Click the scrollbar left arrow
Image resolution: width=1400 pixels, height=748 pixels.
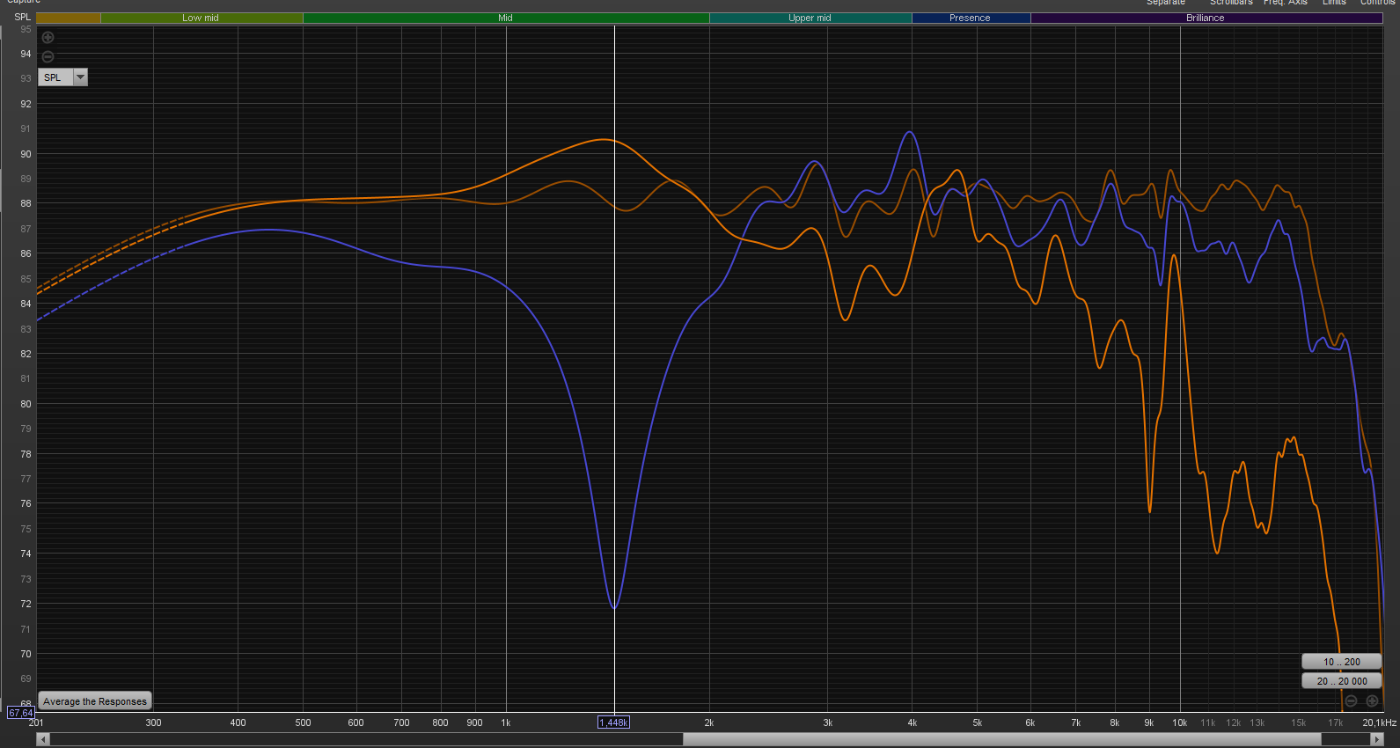pos(42,739)
